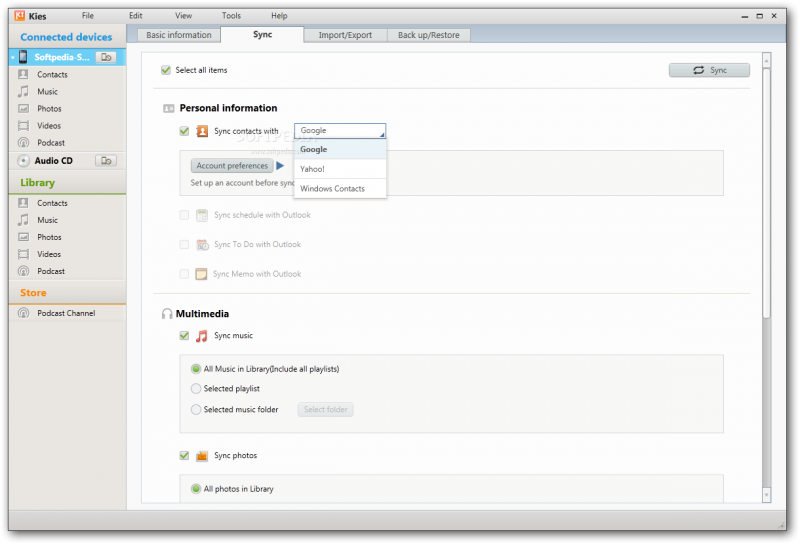This screenshot has width=800, height=544.
Task: Open the transfer button beside Softpedia device
Action: [x=106, y=57]
